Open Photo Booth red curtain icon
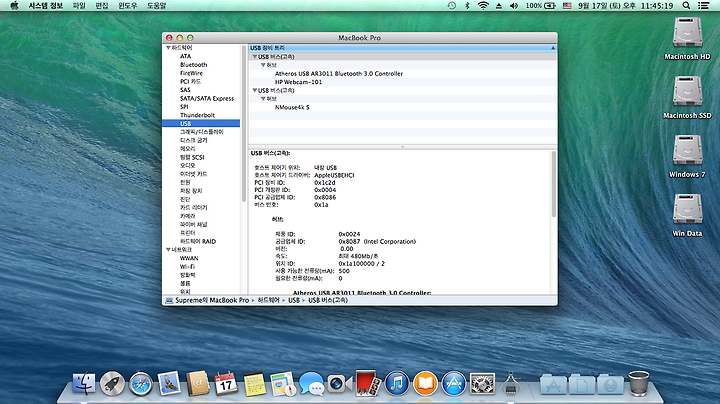The width and height of the screenshot is (720, 404). pos(368,383)
